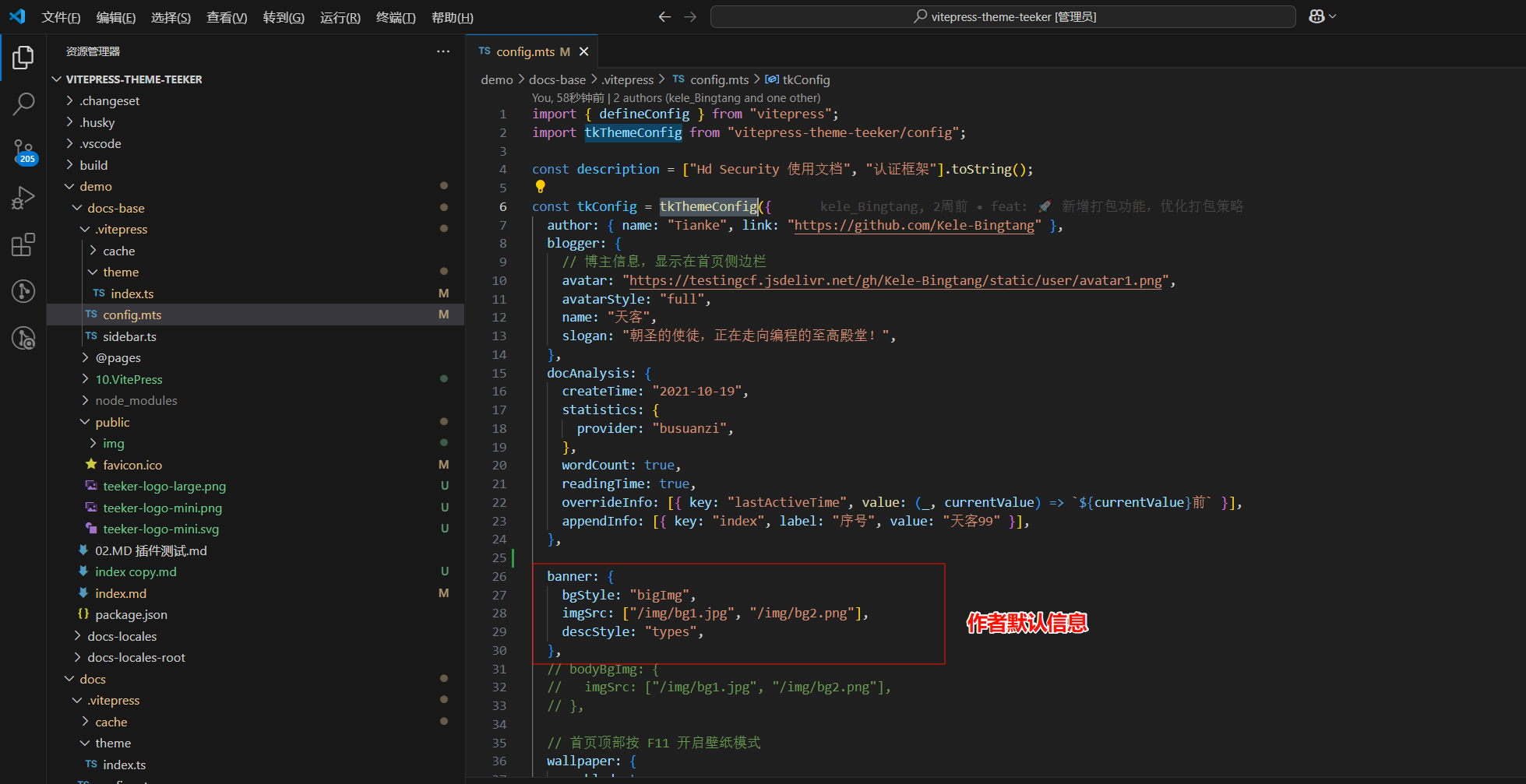Click docs-base breadcrumb segment
The height and width of the screenshot is (784, 1526).
click(557, 79)
